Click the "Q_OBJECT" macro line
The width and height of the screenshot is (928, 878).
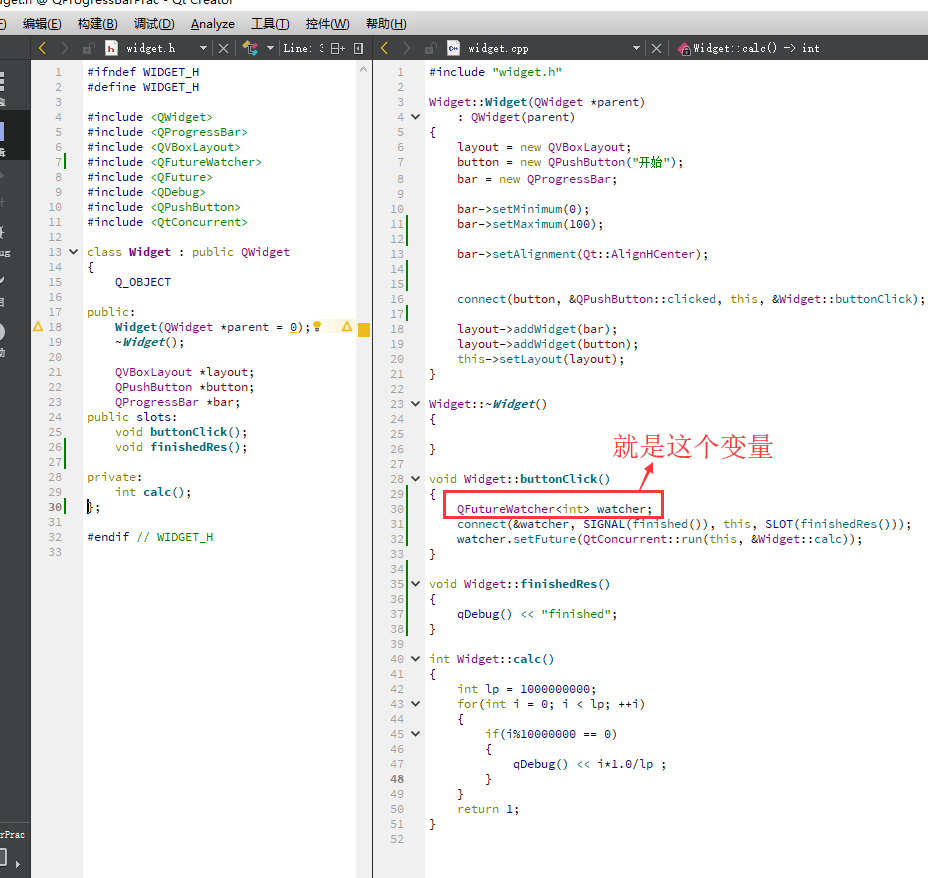coord(143,282)
